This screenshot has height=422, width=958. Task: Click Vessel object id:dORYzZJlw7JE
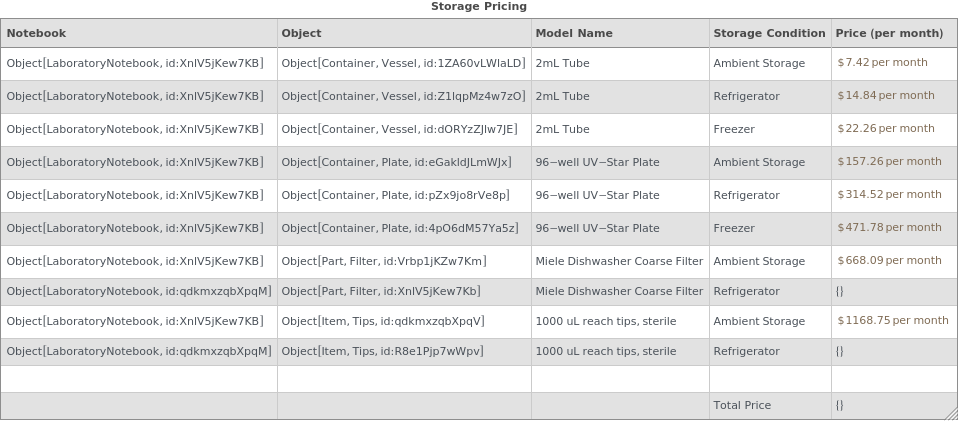[x=399, y=129]
